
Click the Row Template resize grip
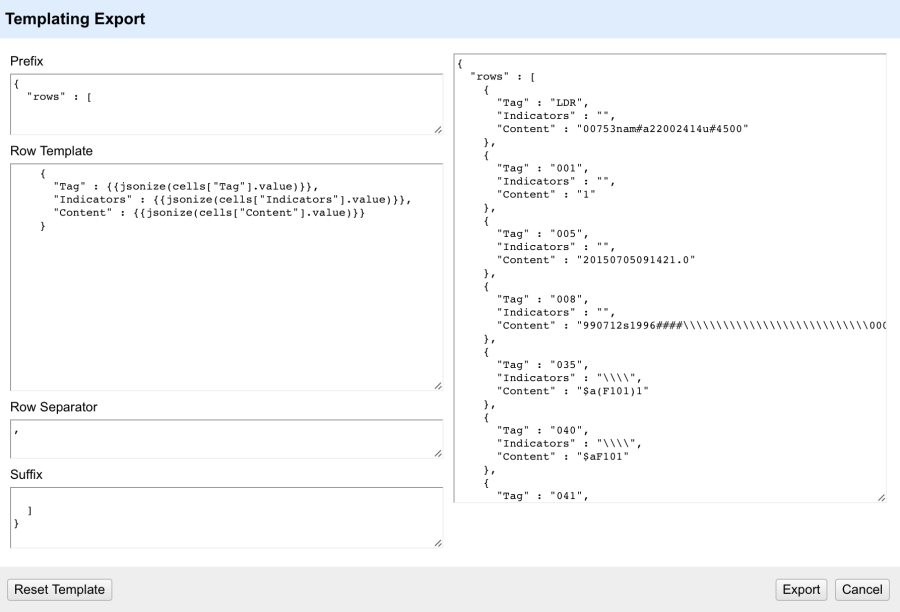point(438,383)
